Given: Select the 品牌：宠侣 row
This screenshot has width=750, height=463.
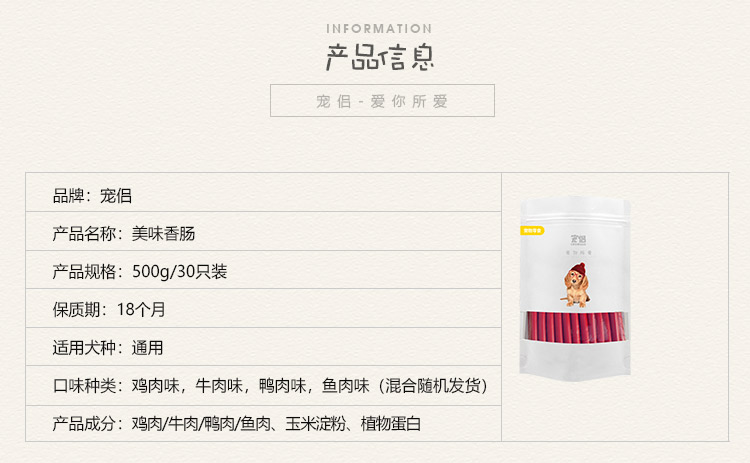Looking at the screenshot, I should click(x=263, y=192).
